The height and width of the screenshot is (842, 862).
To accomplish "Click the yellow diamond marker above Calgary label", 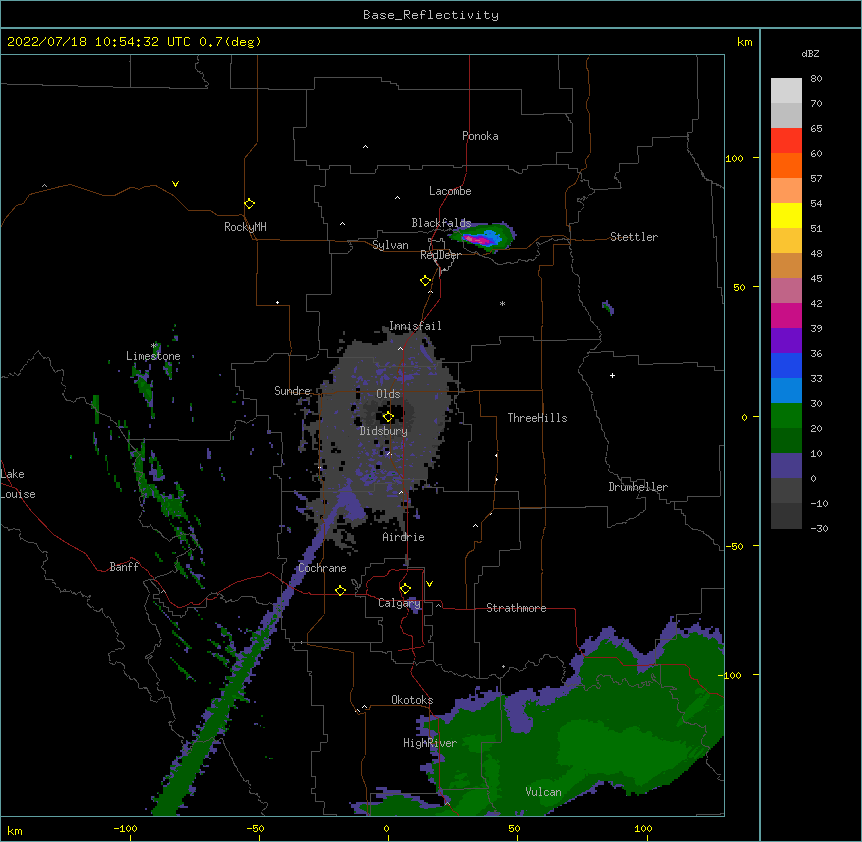I will tap(405, 589).
